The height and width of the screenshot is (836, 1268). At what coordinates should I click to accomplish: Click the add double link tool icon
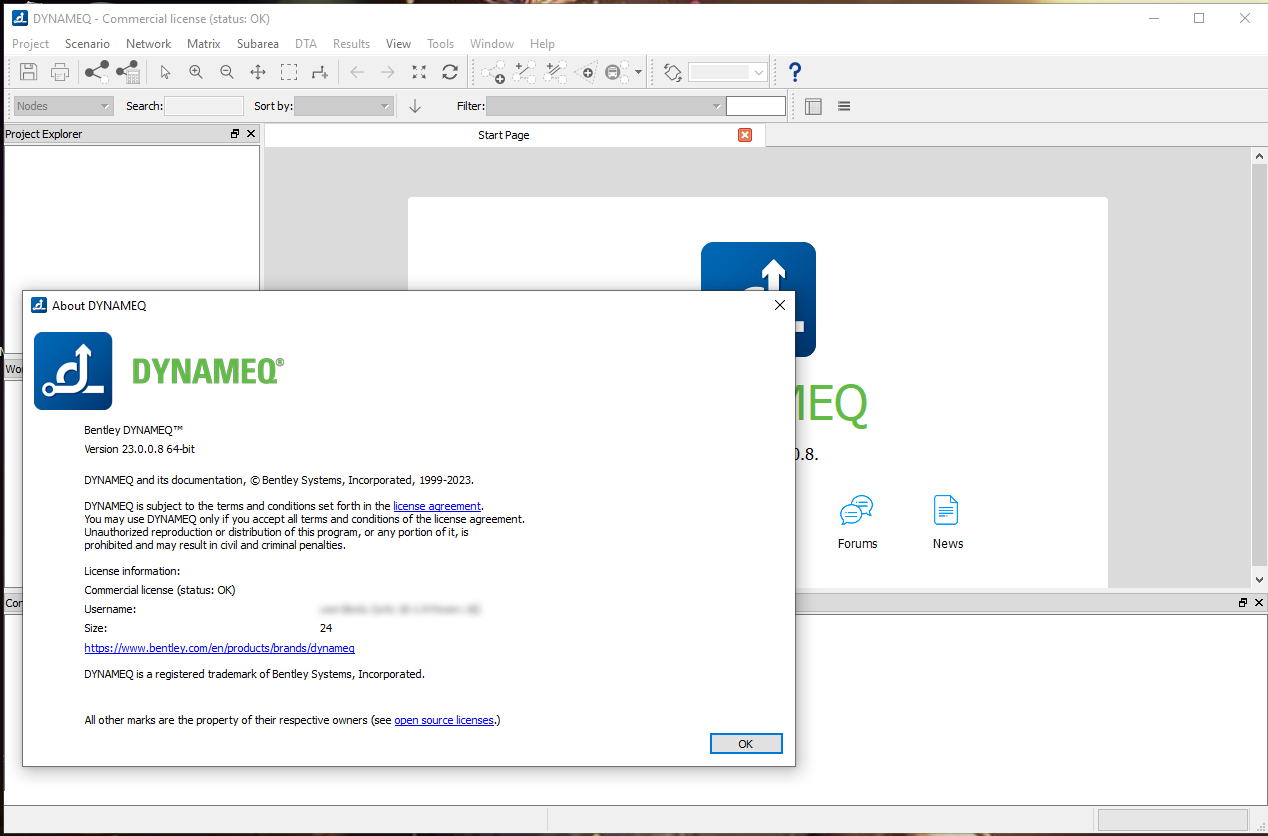[556, 72]
